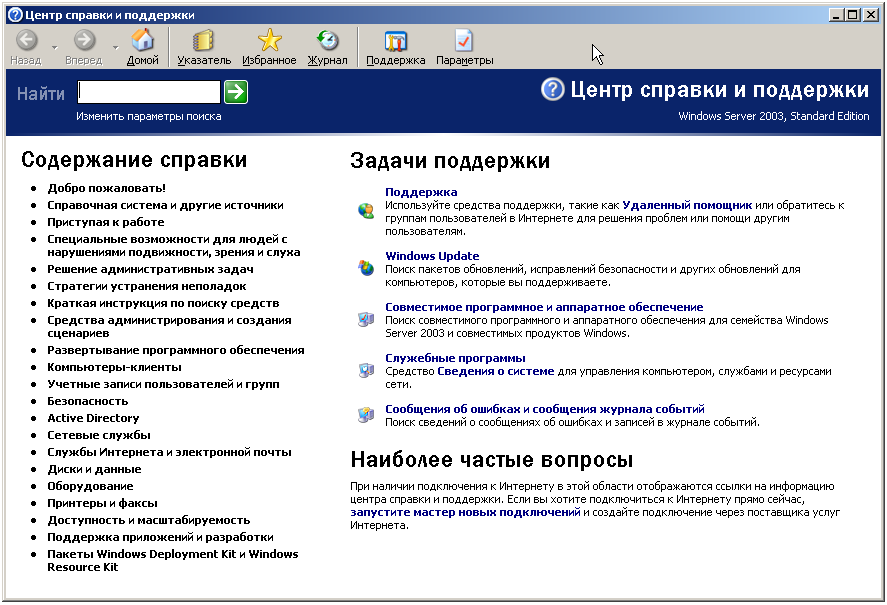Viewport: 887px width, 605px height.
Task: Click Изменить параметры поиска link
Action: 149,117
